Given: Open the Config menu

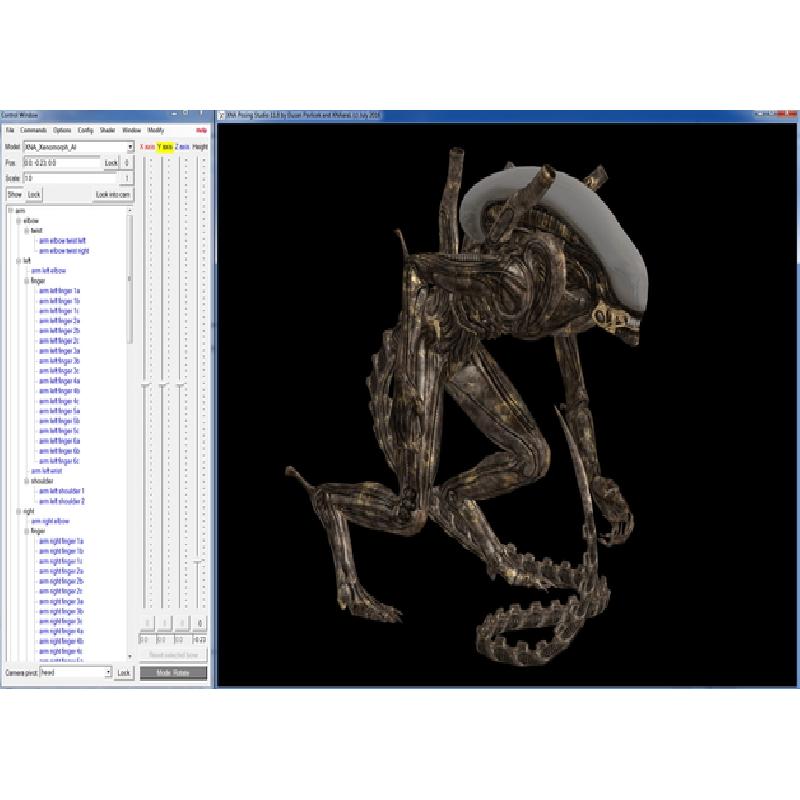Looking at the screenshot, I should (86, 131).
